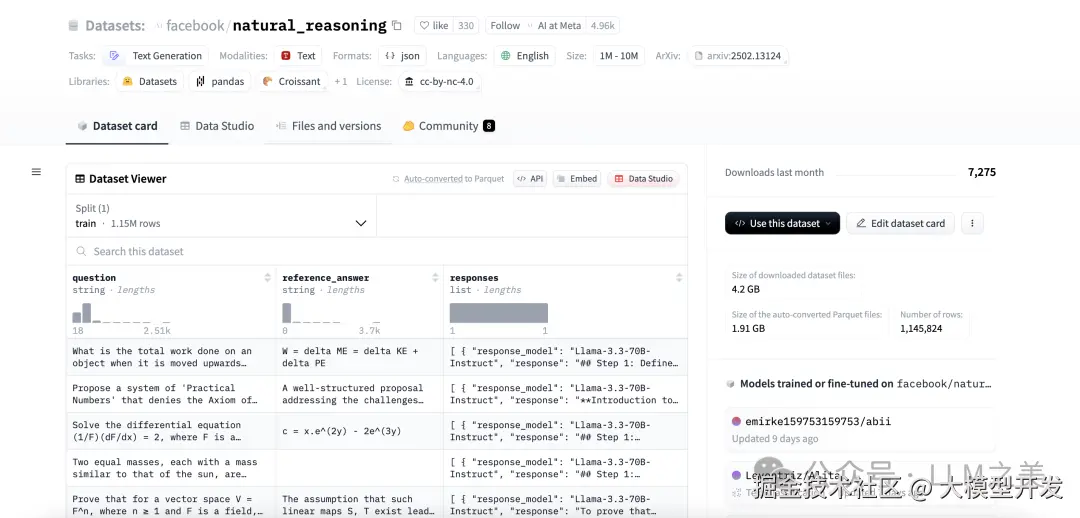This screenshot has height=518, width=1080.
Task: Select the Text modality tag
Action: click(x=298, y=56)
